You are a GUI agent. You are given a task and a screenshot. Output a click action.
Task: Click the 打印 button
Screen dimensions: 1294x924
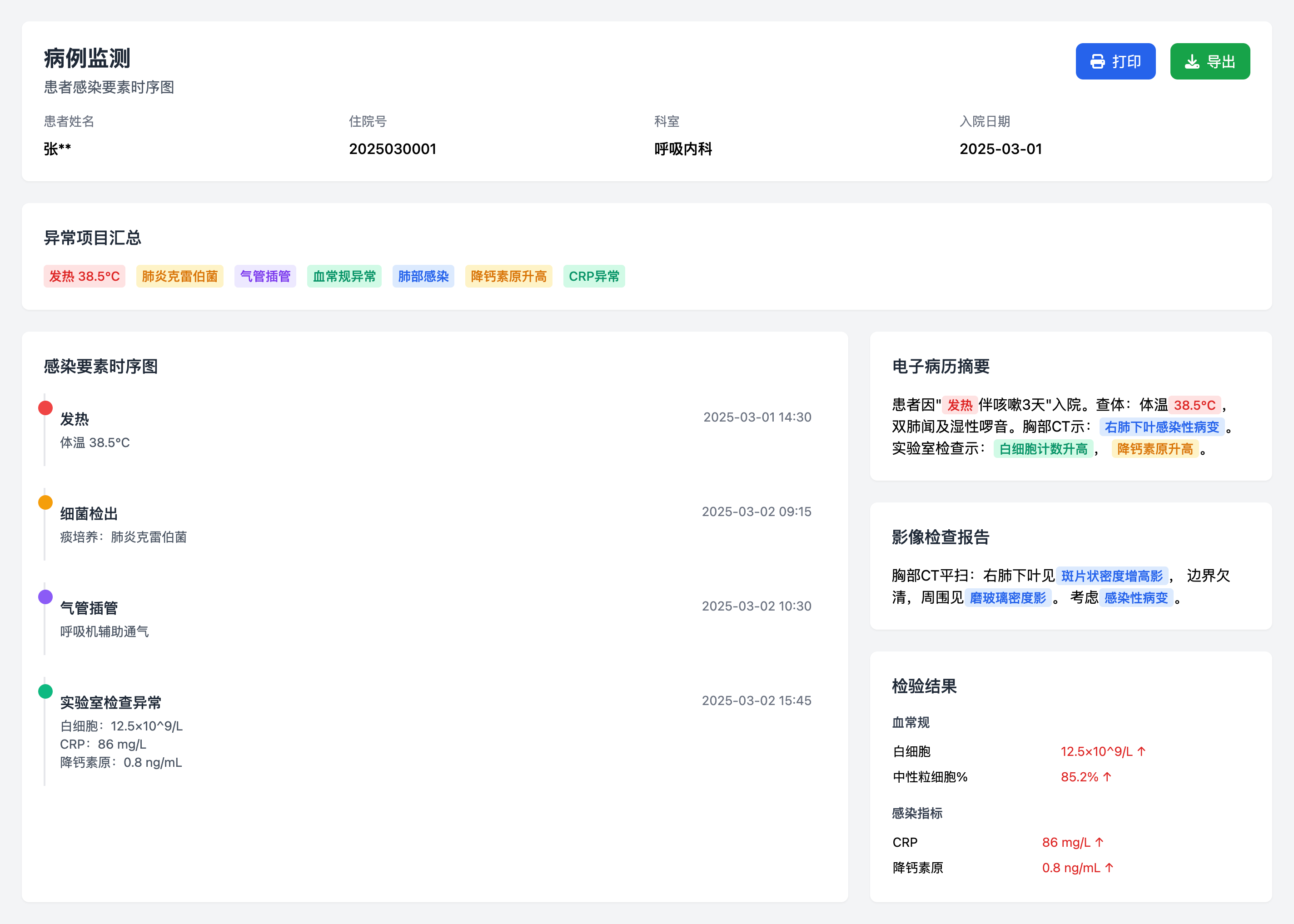pos(1115,61)
